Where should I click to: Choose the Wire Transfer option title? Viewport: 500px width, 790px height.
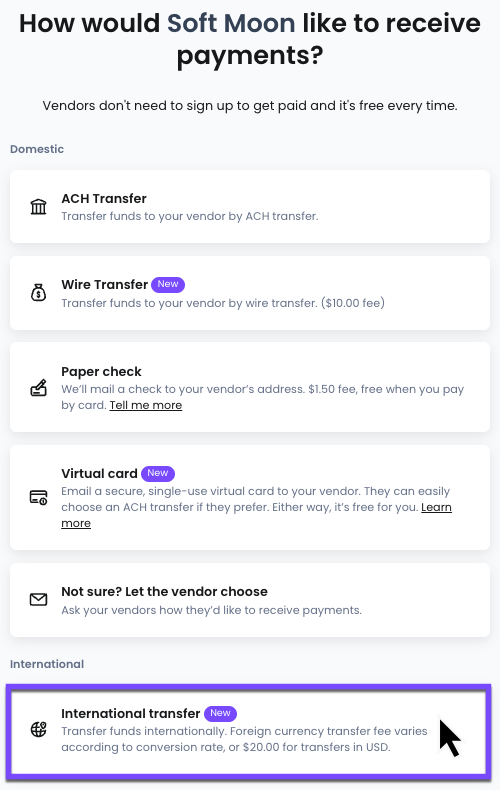[104, 285]
